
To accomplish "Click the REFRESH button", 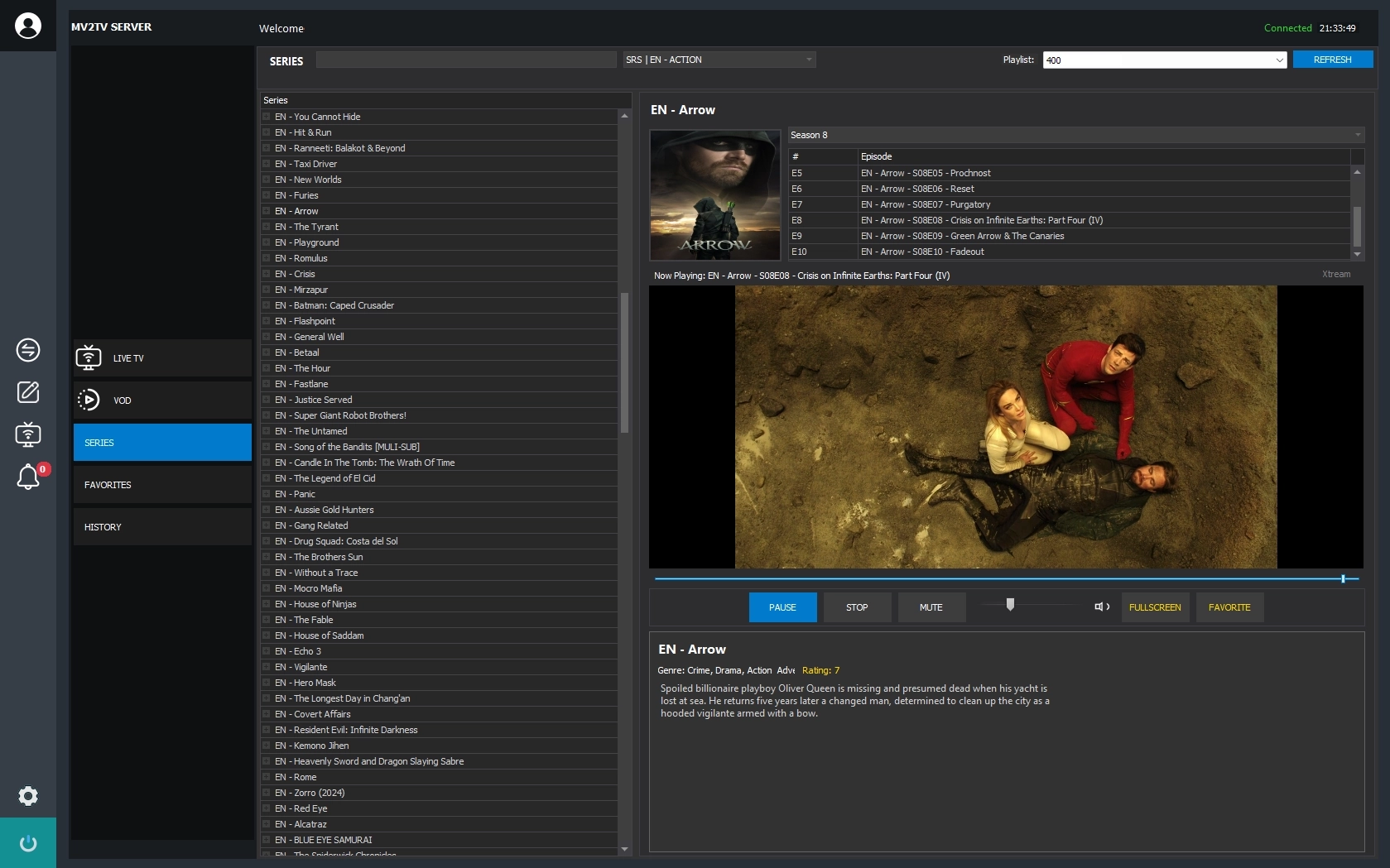I will pos(1333,60).
